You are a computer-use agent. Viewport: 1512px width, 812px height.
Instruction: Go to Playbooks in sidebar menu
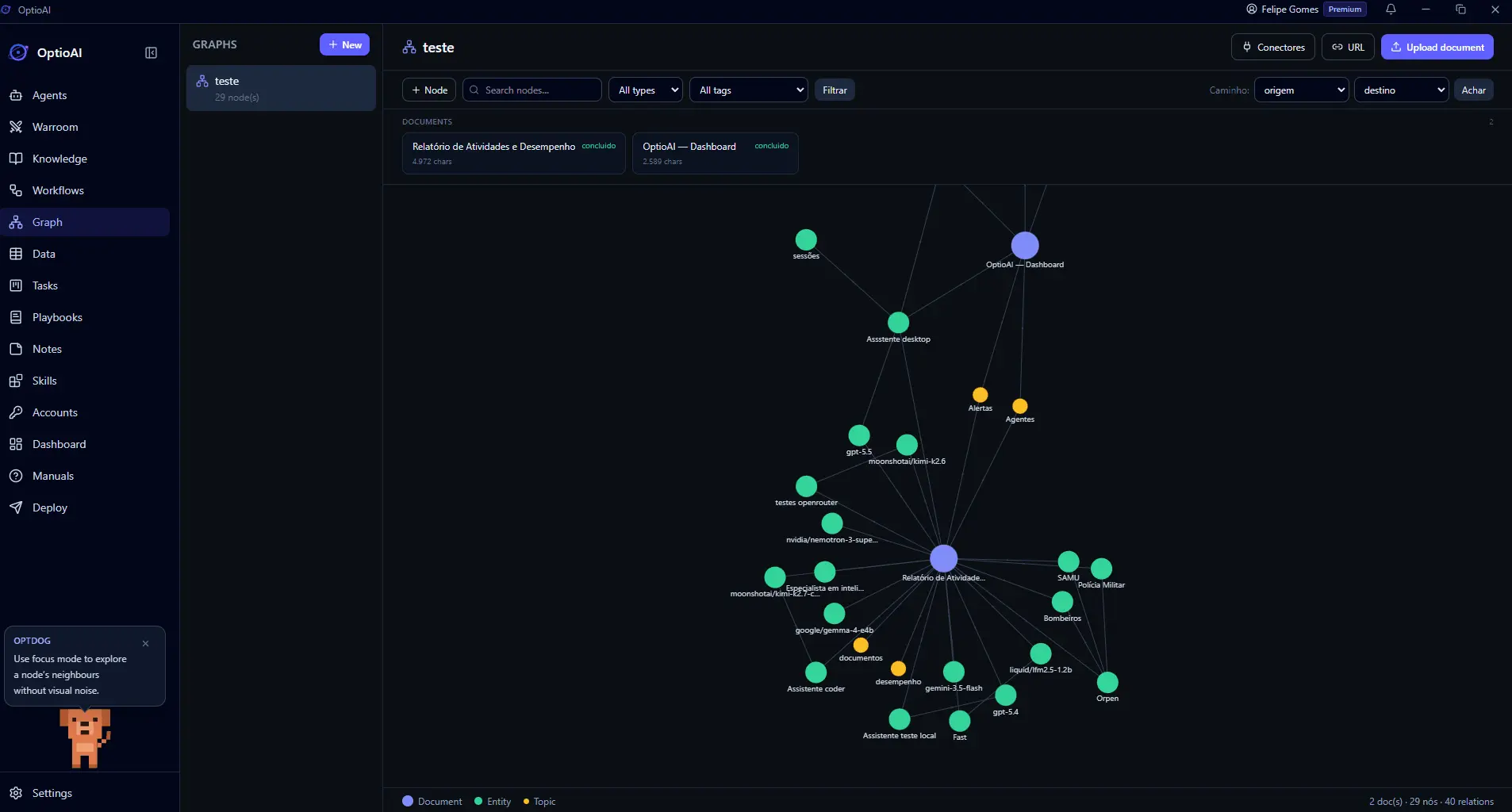(85, 317)
